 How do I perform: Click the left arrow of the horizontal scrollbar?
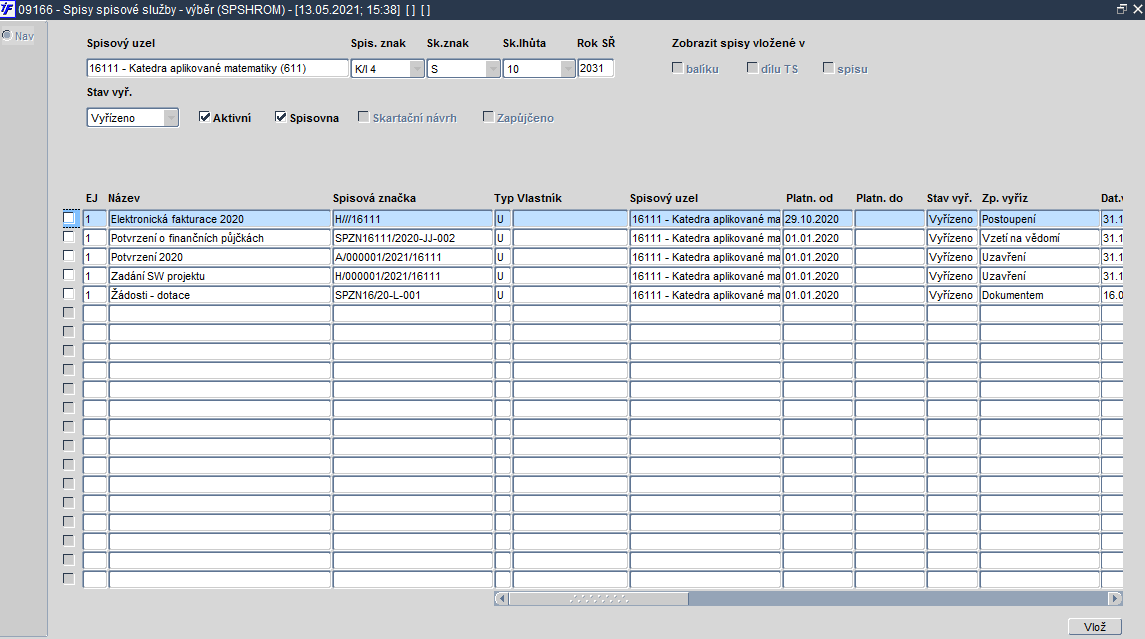click(501, 599)
